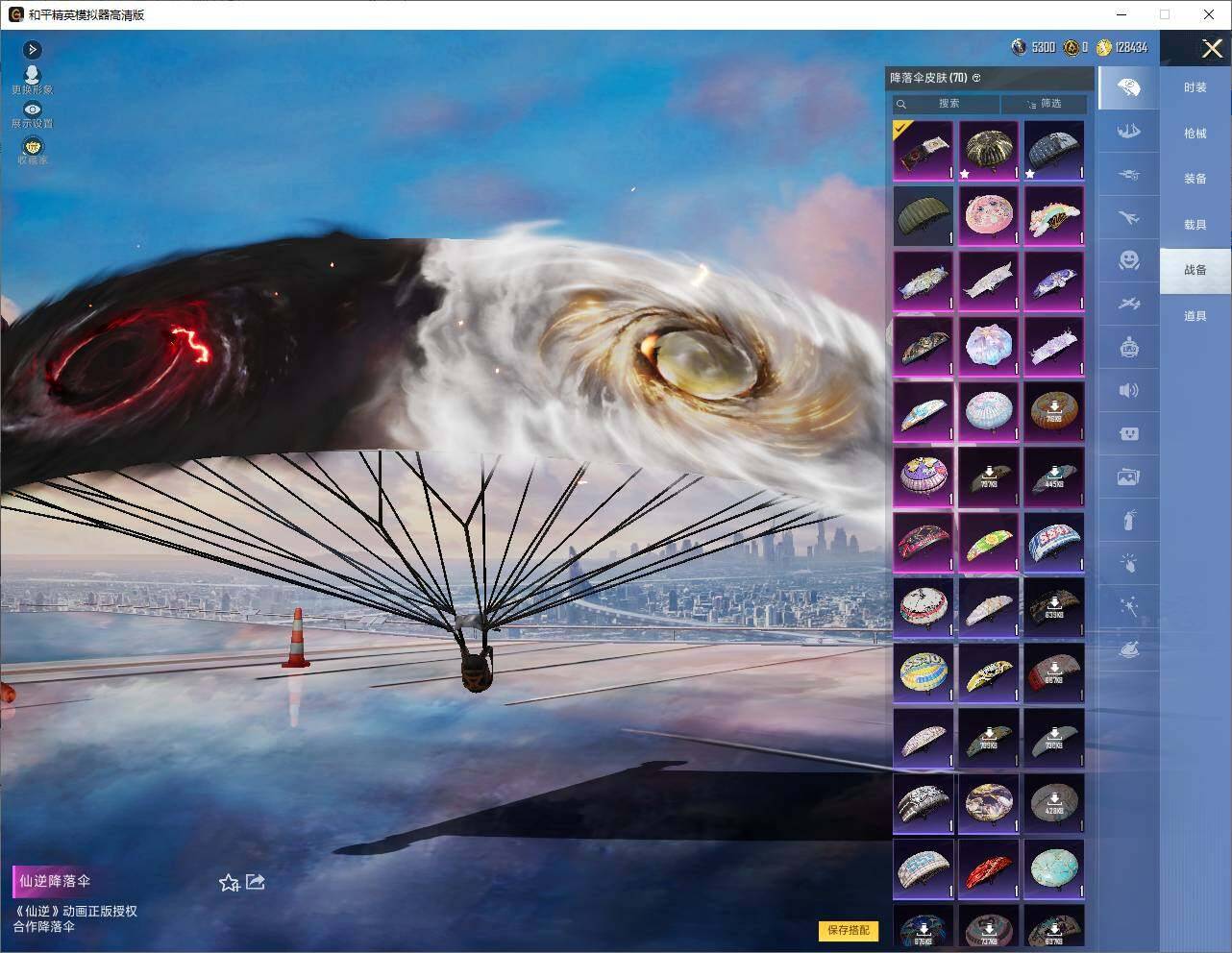The width and height of the screenshot is (1232, 953).
Task: Open the airplane skin category icon
Action: (1129, 218)
